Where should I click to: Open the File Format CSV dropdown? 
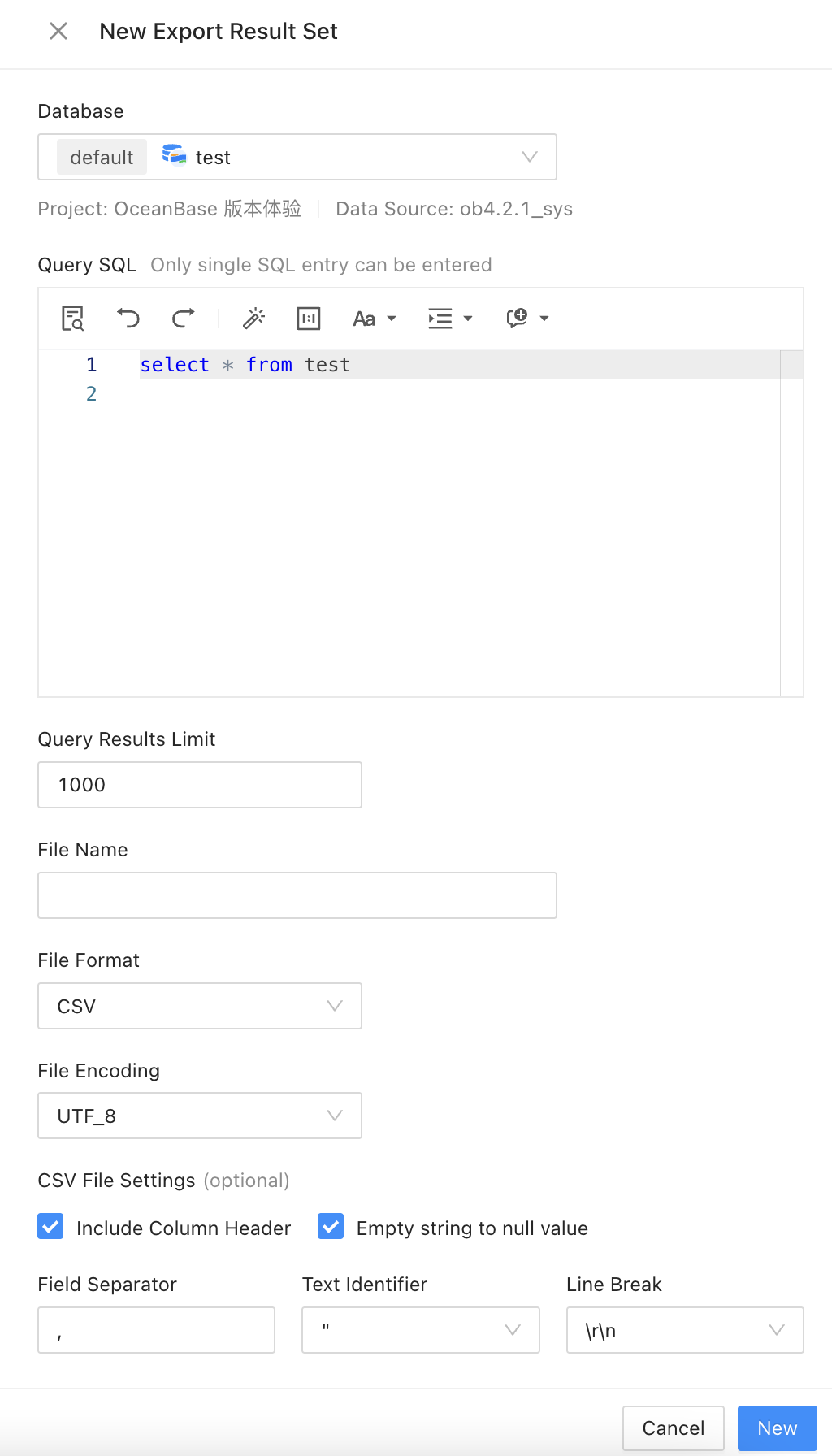tap(200, 1006)
